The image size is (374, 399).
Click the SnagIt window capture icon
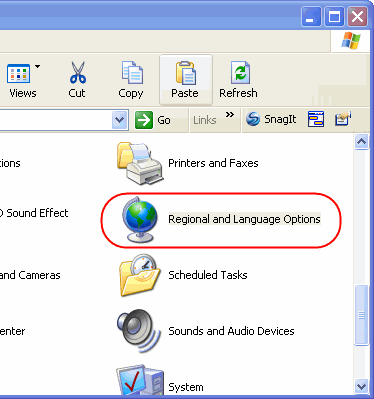tap(316, 119)
